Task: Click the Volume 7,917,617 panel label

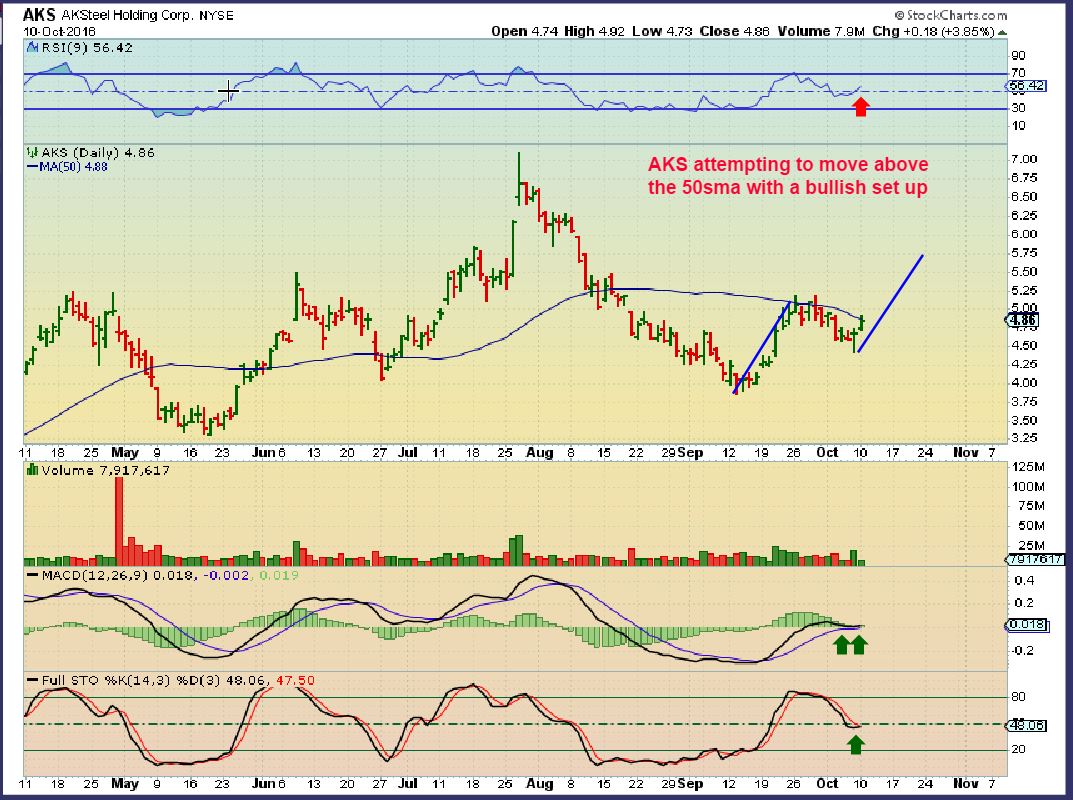Action: [105, 470]
